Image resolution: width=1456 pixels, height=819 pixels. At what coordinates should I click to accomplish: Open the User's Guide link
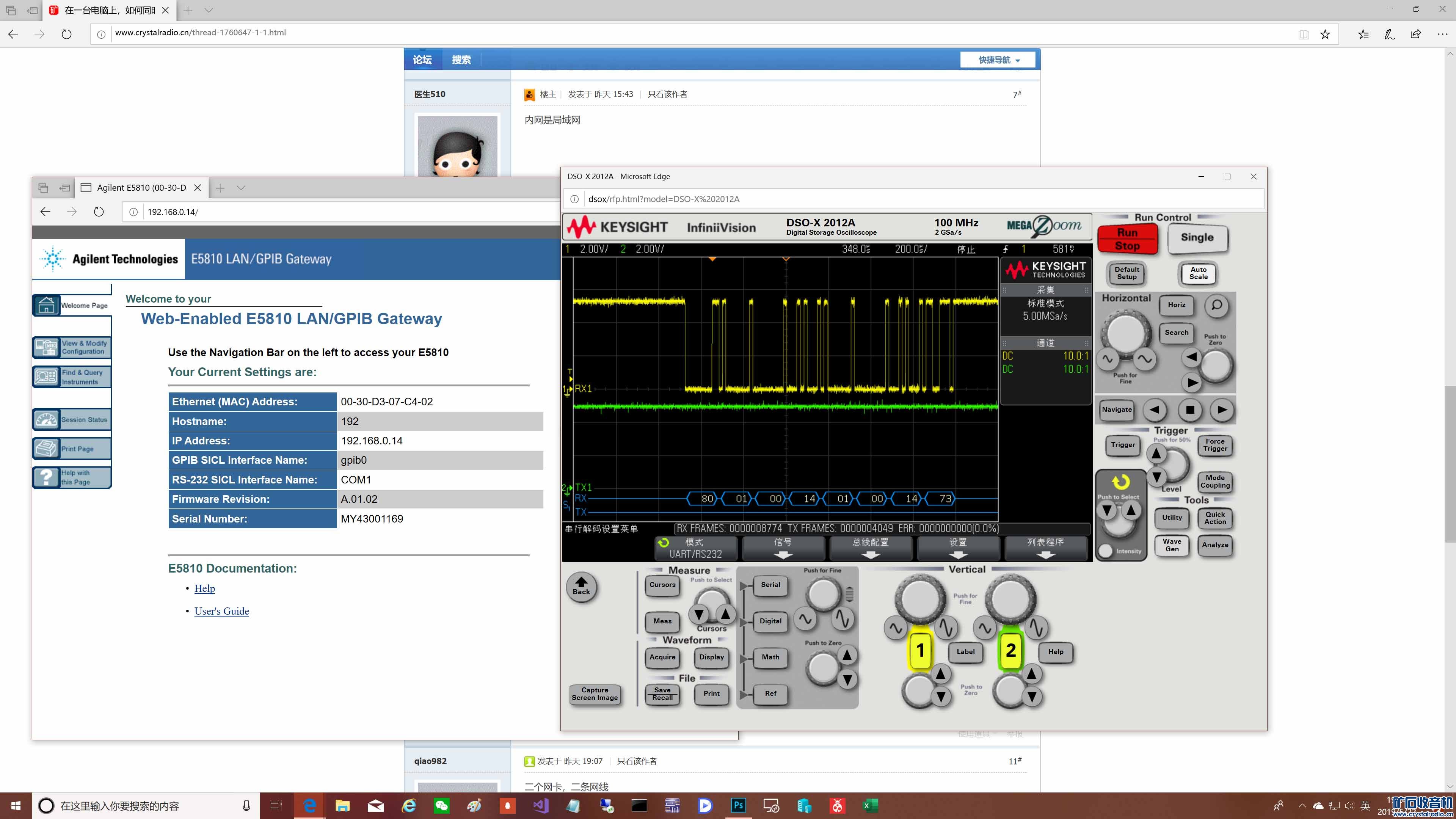(221, 611)
